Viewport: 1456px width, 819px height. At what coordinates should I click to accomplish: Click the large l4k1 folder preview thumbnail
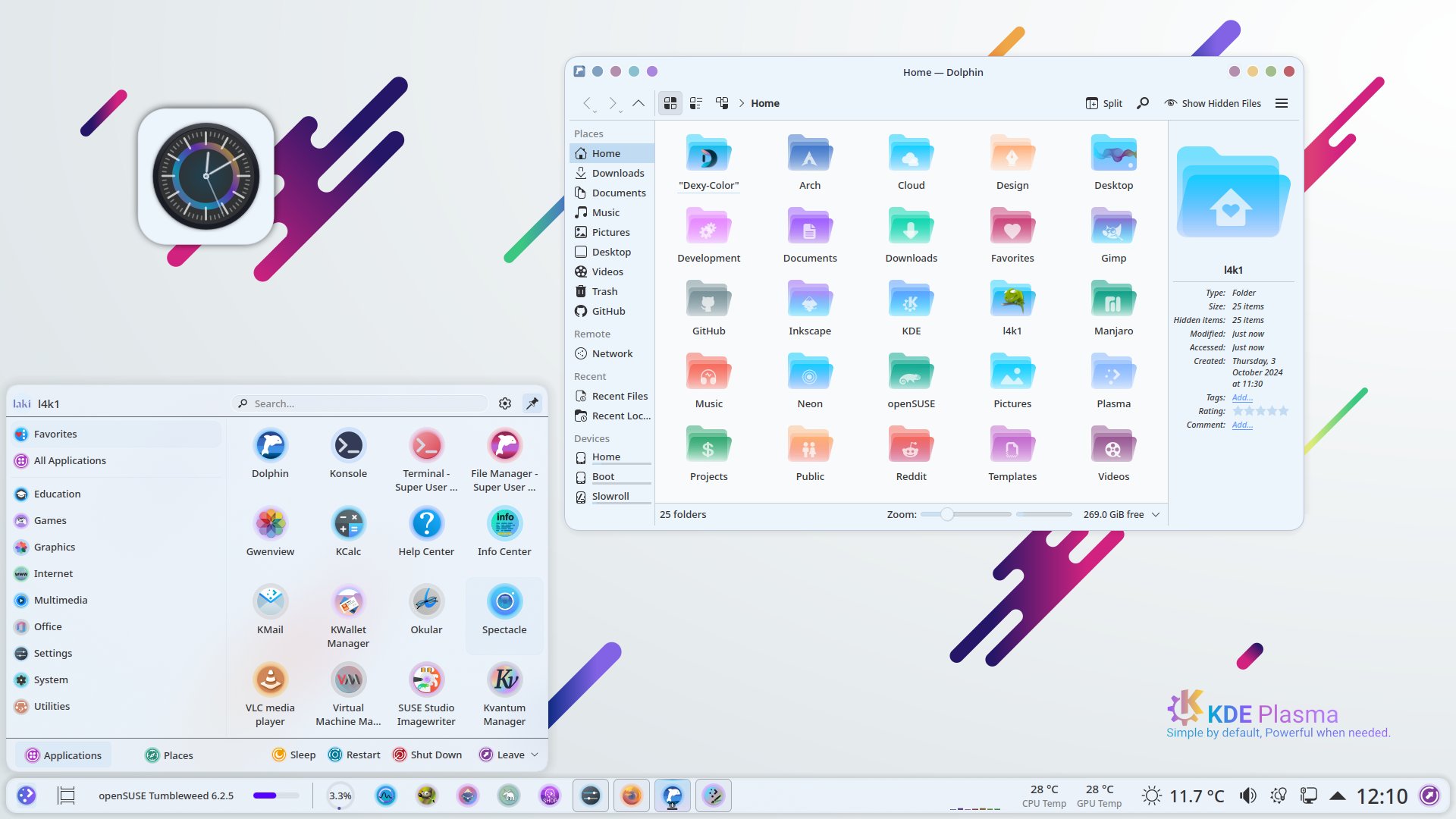point(1232,193)
